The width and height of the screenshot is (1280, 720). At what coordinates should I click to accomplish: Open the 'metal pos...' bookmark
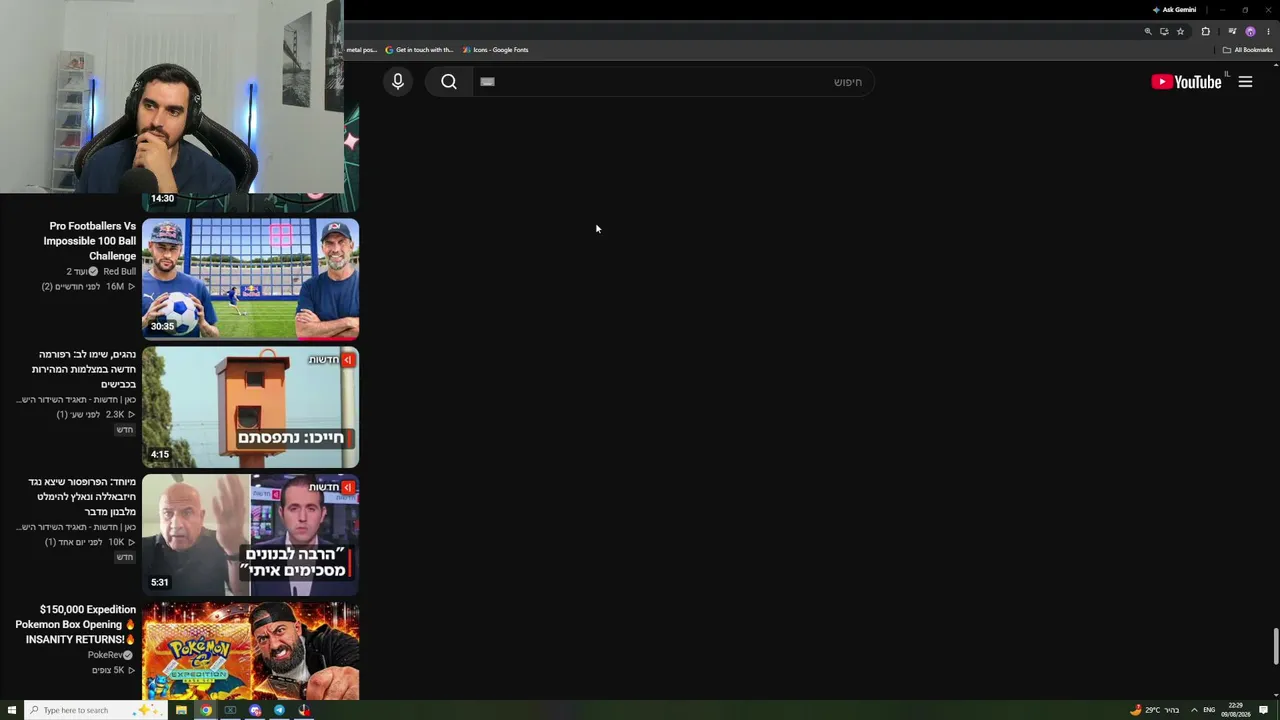point(362,50)
